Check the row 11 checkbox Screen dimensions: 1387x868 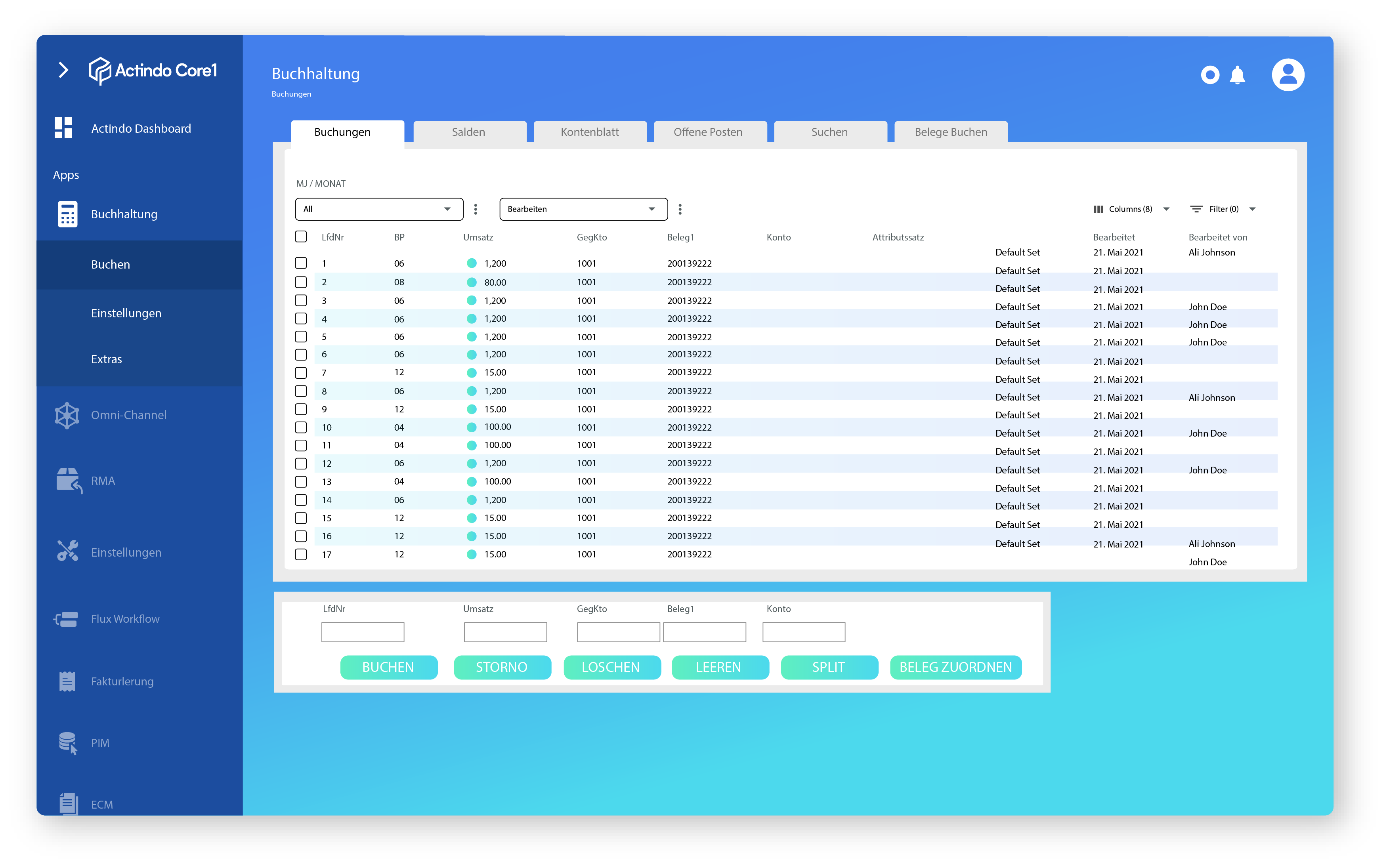pyautogui.click(x=301, y=445)
